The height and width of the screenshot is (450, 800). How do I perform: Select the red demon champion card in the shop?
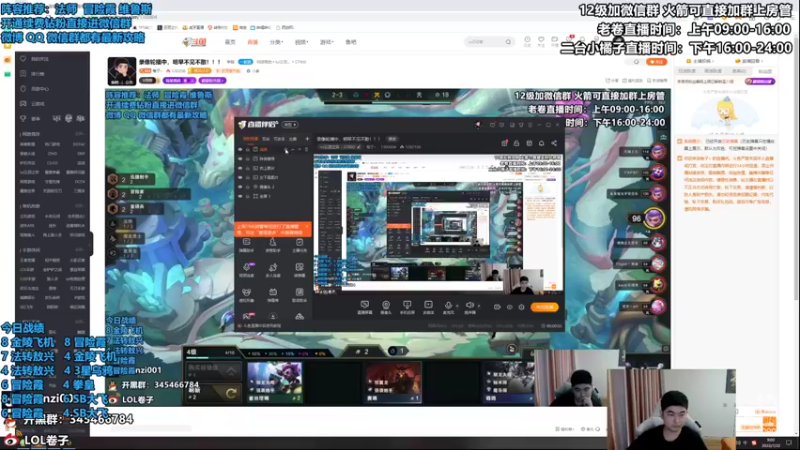(393, 382)
